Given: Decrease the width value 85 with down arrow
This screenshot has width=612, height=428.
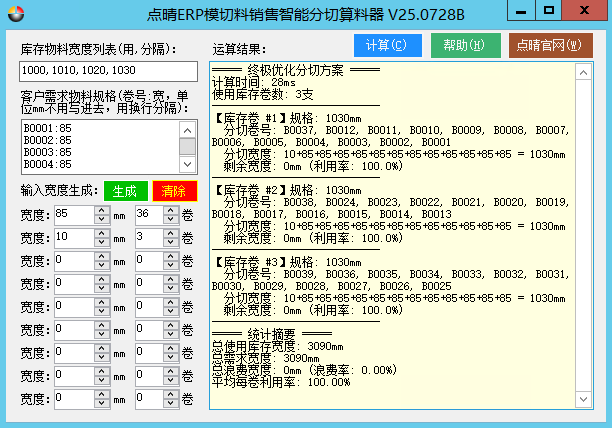Looking at the screenshot, I should pos(101,218).
